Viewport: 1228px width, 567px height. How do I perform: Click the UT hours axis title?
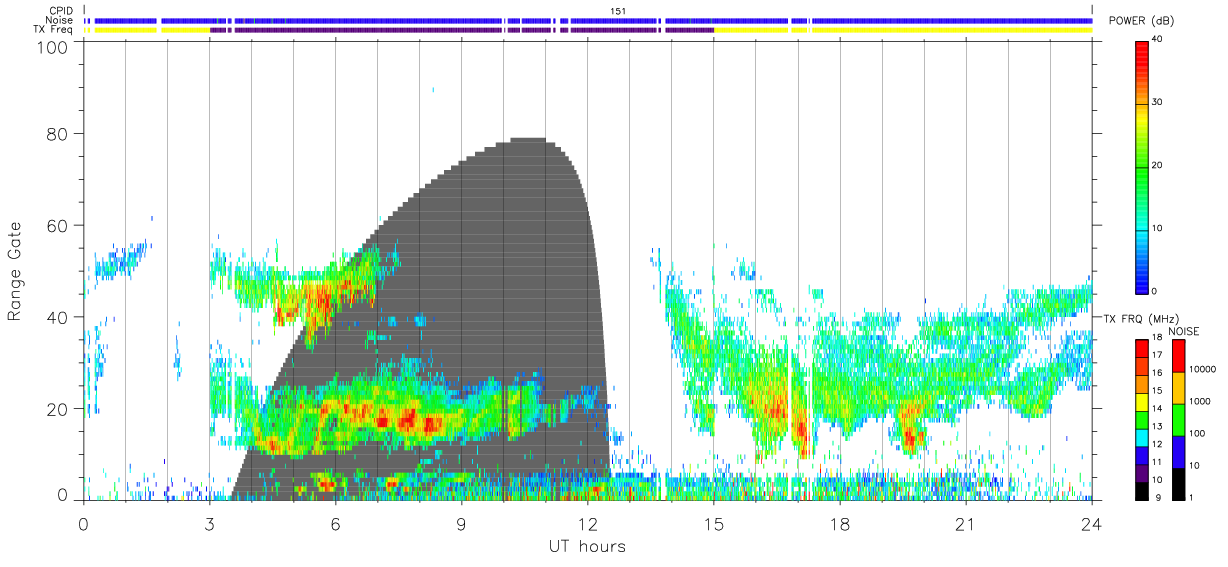pos(587,547)
